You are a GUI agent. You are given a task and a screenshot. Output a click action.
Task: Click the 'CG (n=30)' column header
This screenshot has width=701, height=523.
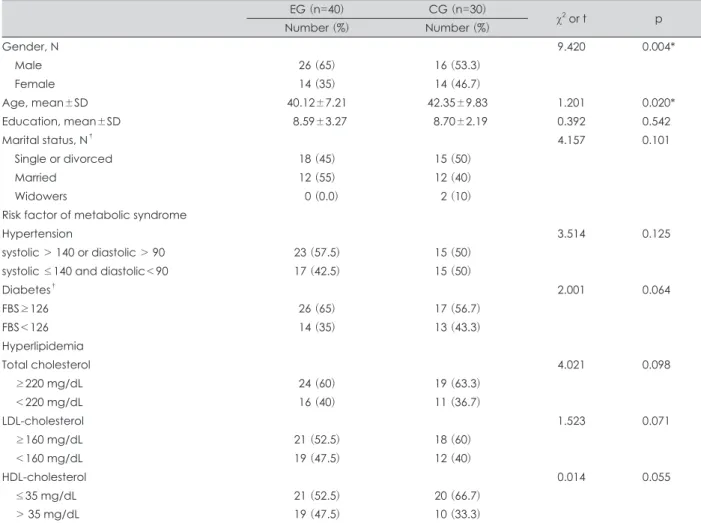point(457,9)
